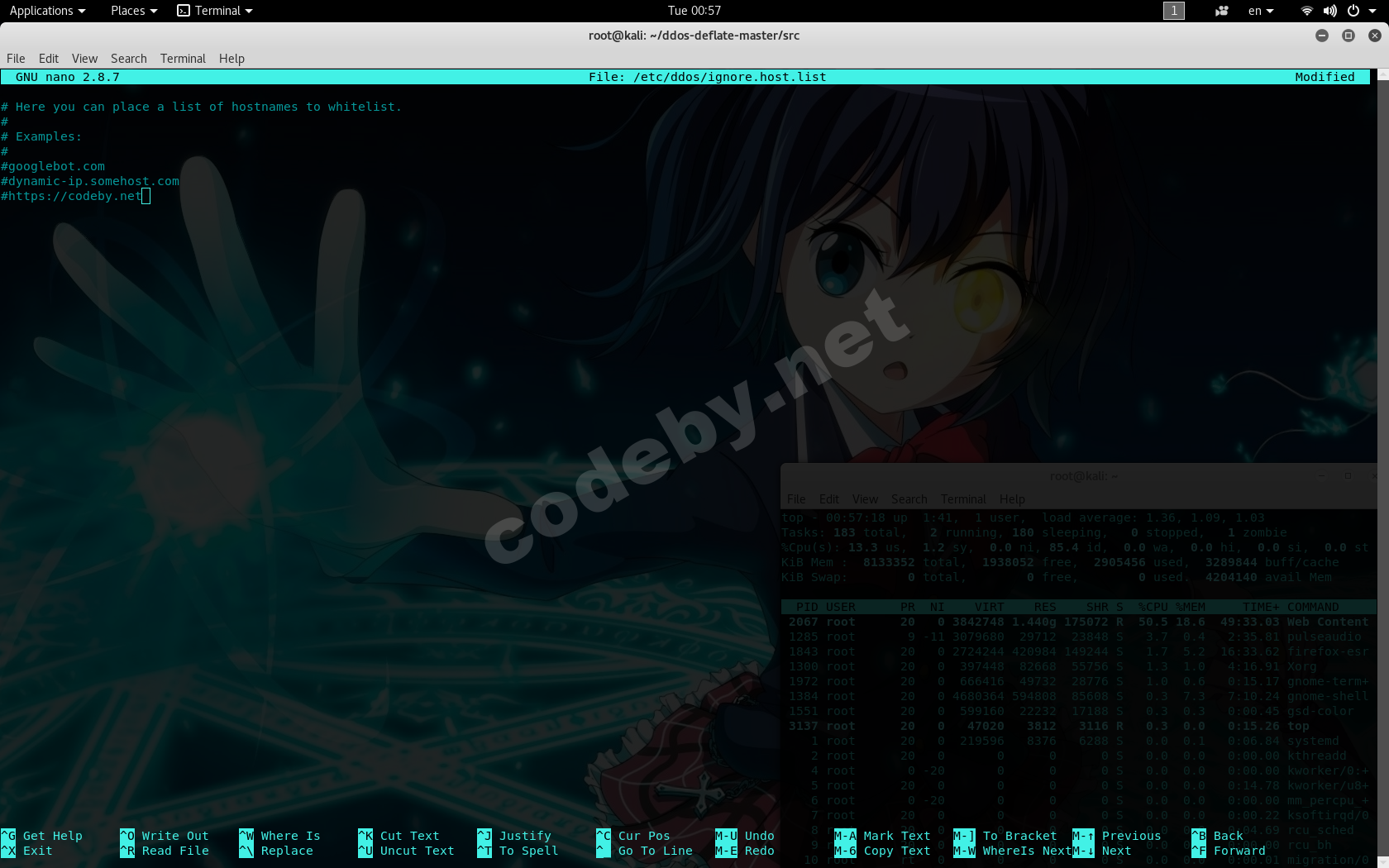Open View menu in the background root@kali: ~ window

(865, 499)
